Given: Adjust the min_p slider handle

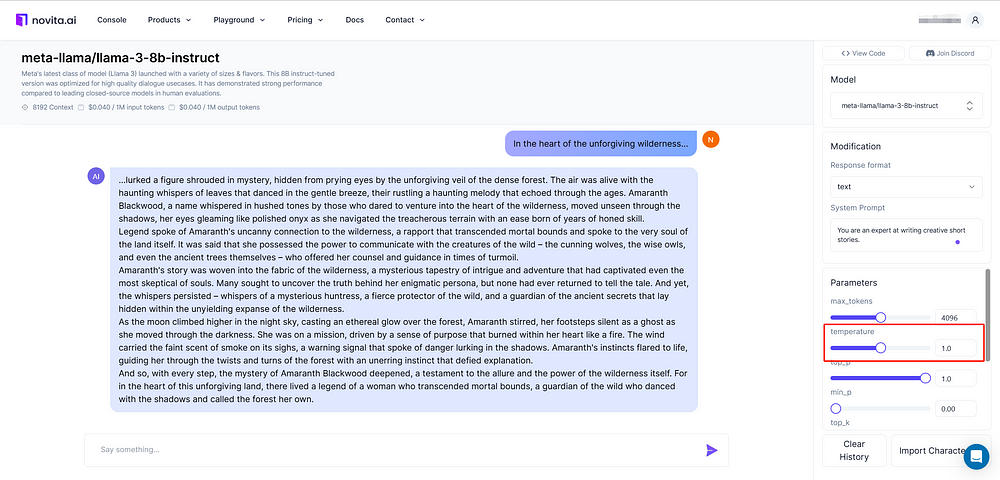Looking at the screenshot, I should point(835,409).
